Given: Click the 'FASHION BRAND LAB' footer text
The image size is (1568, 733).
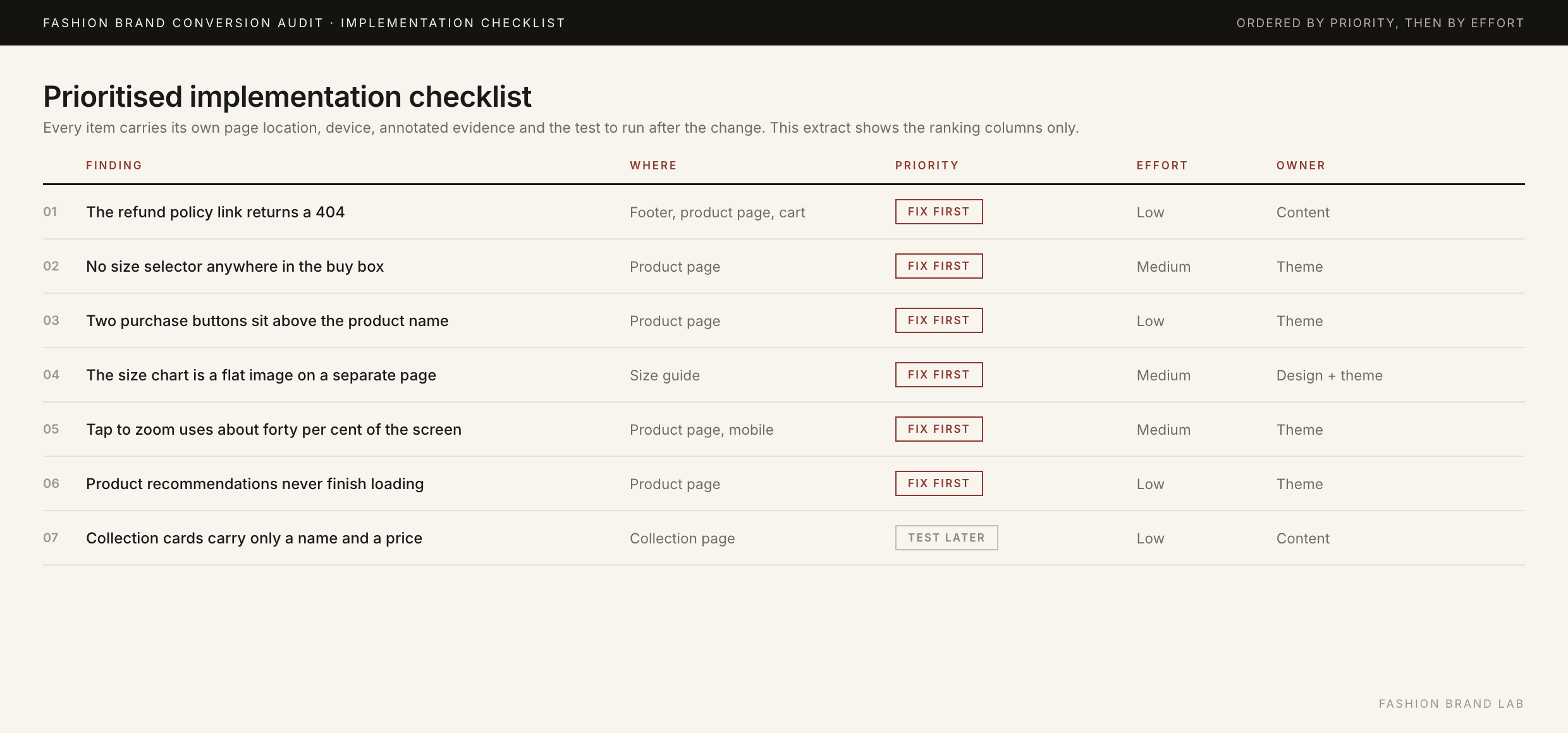Looking at the screenshot, I should tap(1451, 704).
